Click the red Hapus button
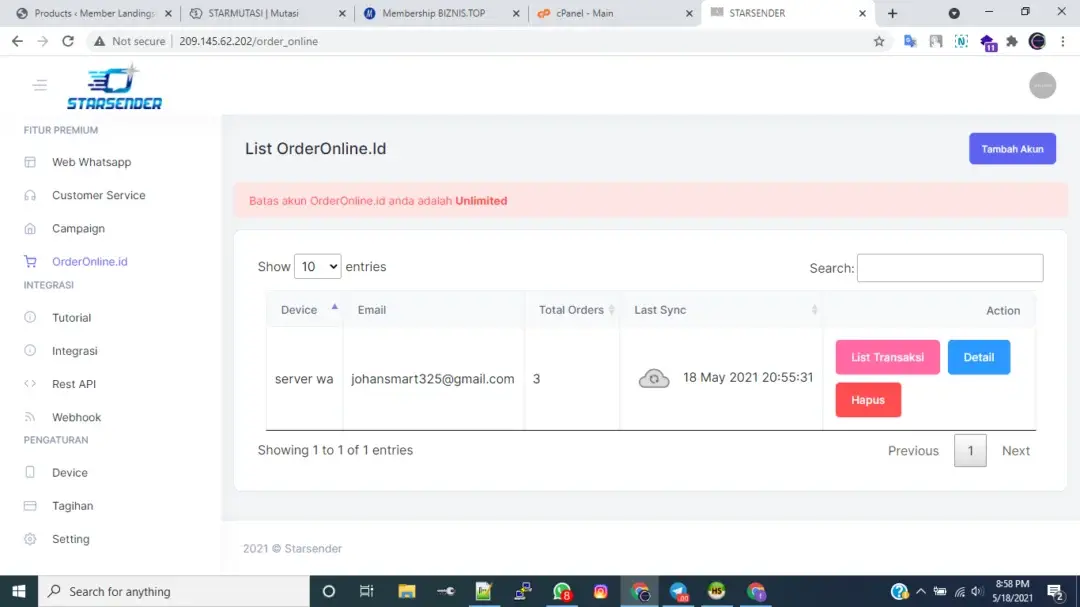Image resolution: width=1080 pixels, height=607 pixels. [868, 400]
